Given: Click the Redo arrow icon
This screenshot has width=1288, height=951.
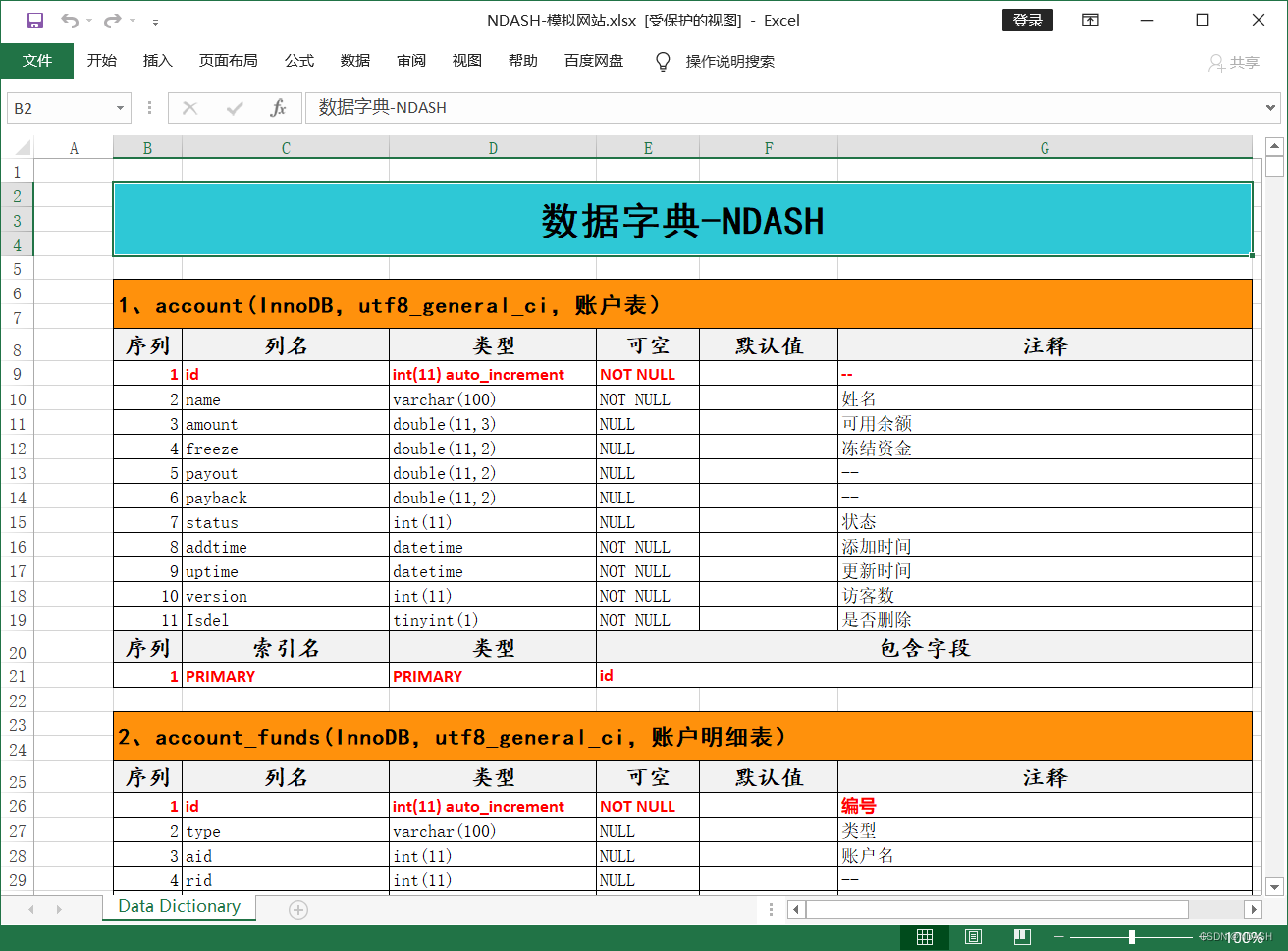Looking at the screenshot, I should [112, 20].
